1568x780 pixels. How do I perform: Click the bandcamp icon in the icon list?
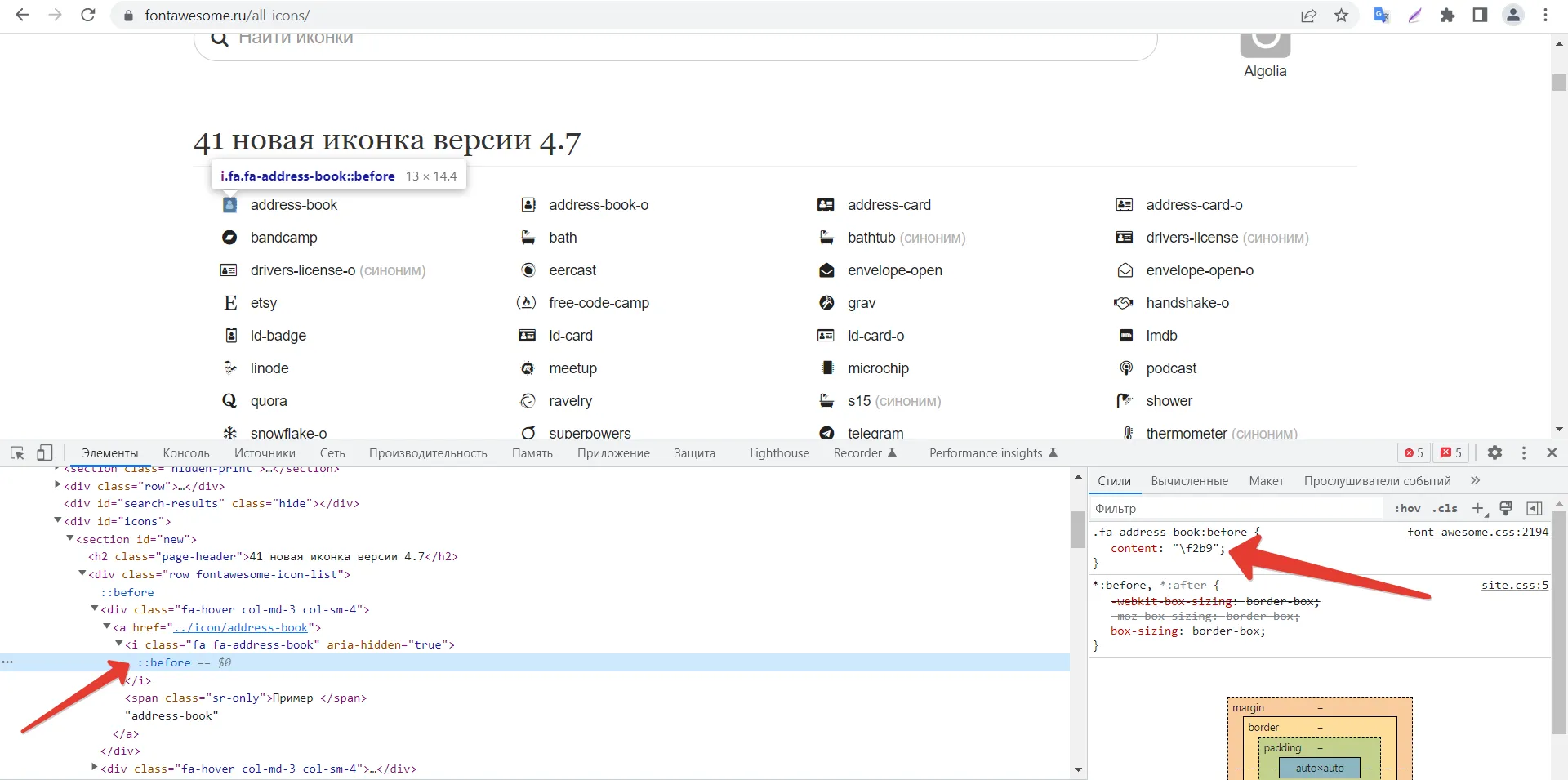(229, 238)
